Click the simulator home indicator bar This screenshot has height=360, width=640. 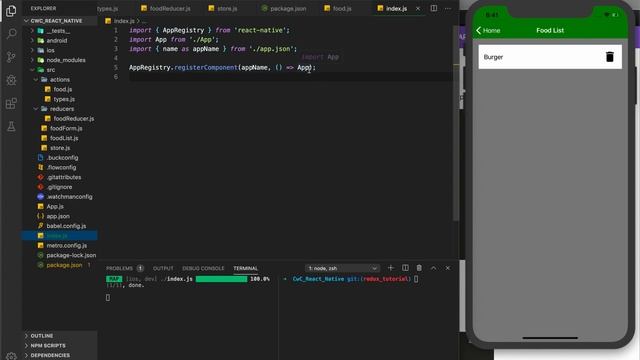tap(550, 338)
